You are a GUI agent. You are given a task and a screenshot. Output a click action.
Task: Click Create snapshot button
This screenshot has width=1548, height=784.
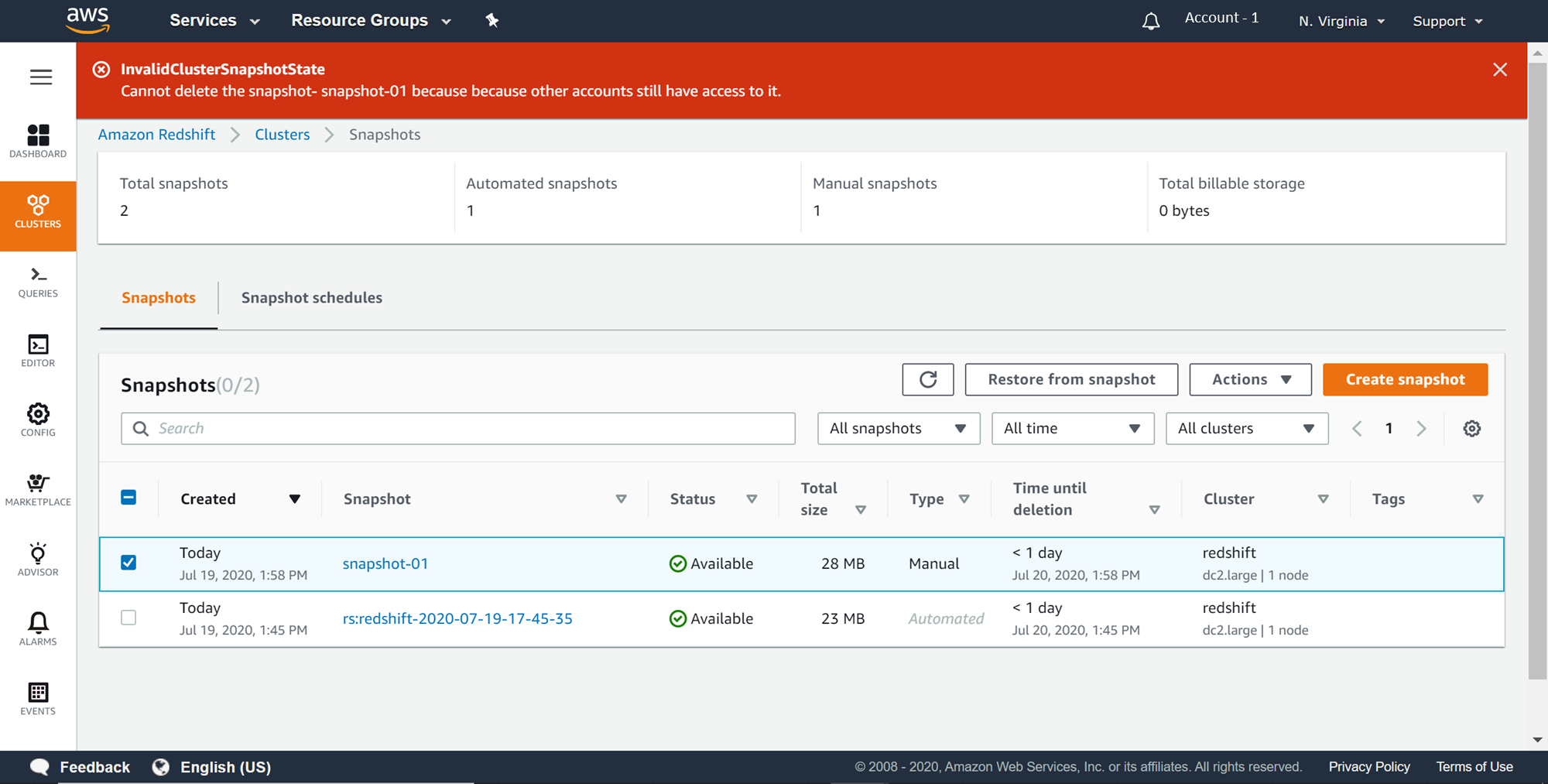tap(1405, 379)
